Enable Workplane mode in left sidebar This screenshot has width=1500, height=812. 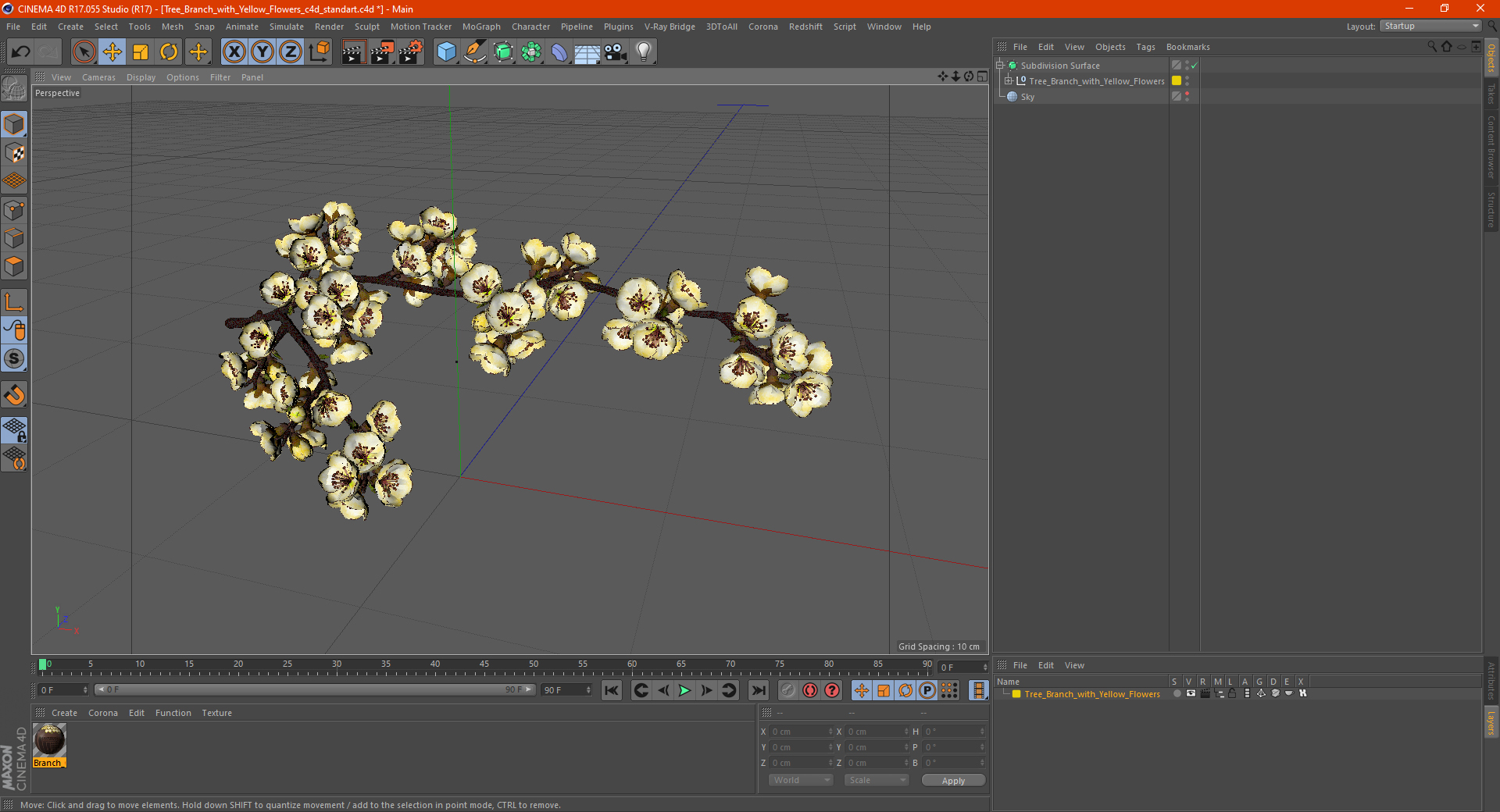pyautogui.click(x=14, y=181)
